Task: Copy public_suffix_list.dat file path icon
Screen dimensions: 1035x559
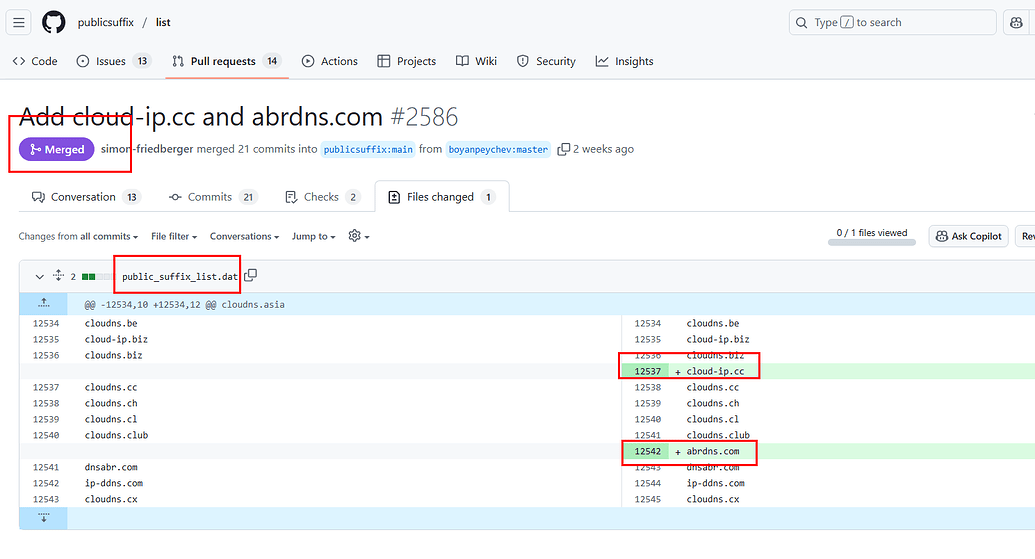Action: (x=251, y=275)
